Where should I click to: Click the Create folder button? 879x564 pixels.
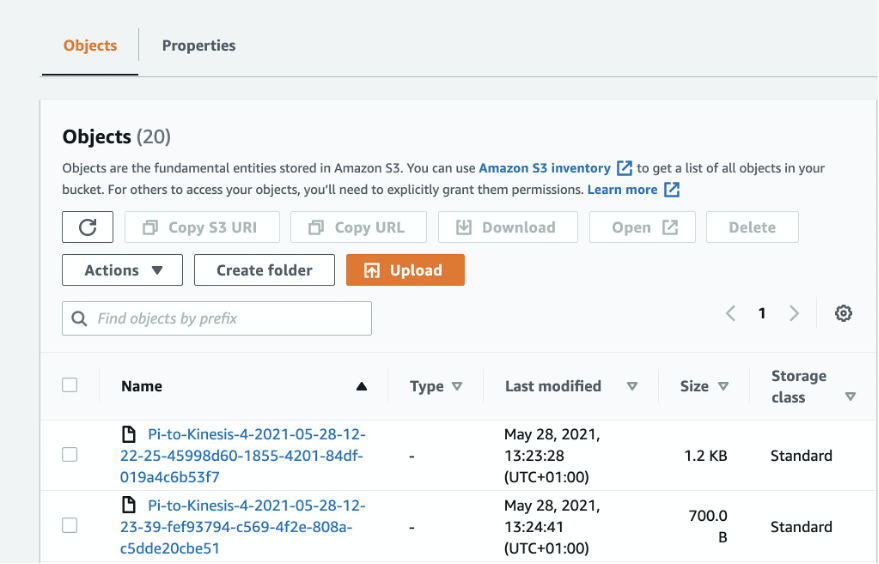264,270
